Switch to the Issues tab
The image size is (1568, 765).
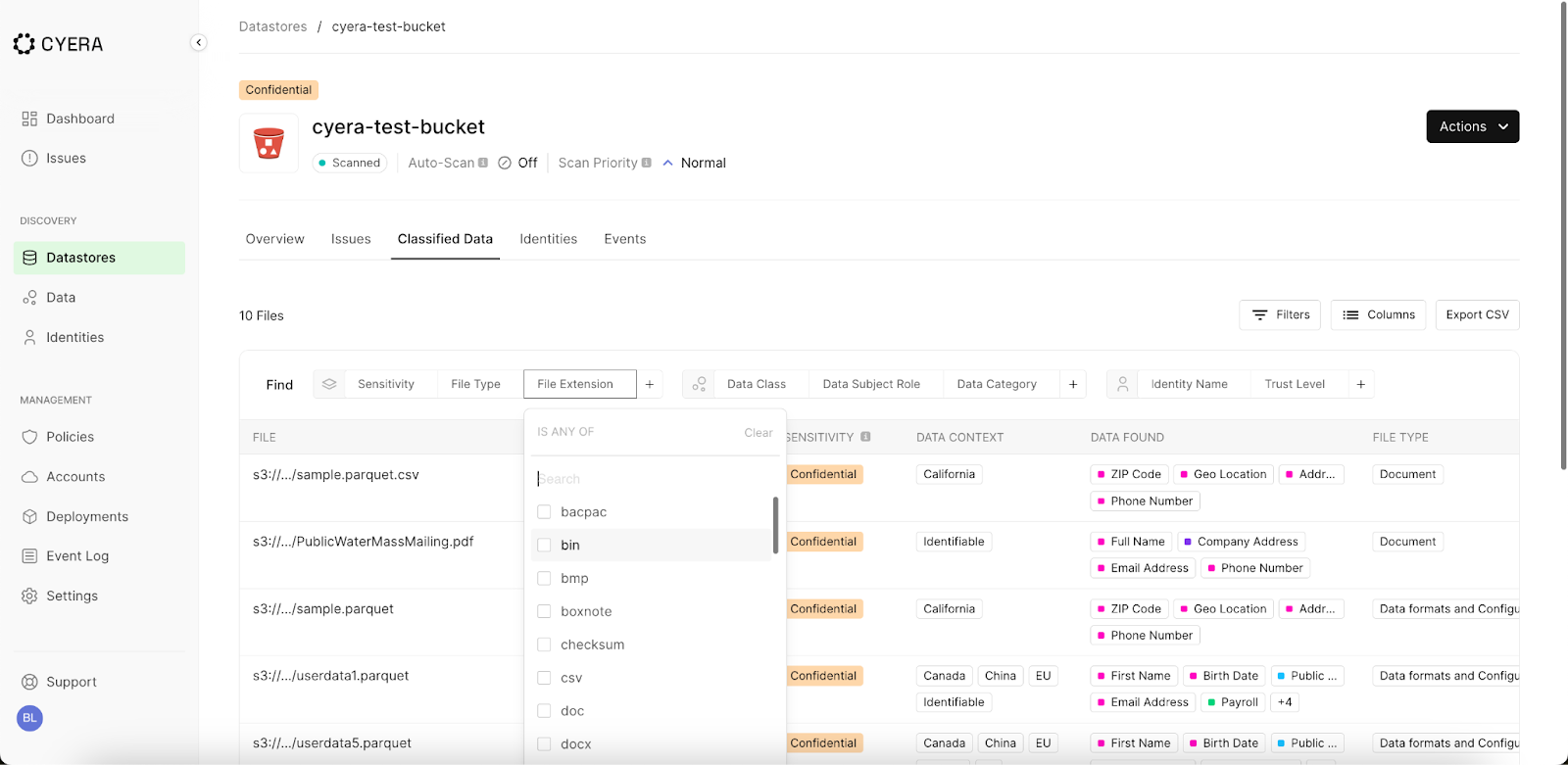coord(351,239)
